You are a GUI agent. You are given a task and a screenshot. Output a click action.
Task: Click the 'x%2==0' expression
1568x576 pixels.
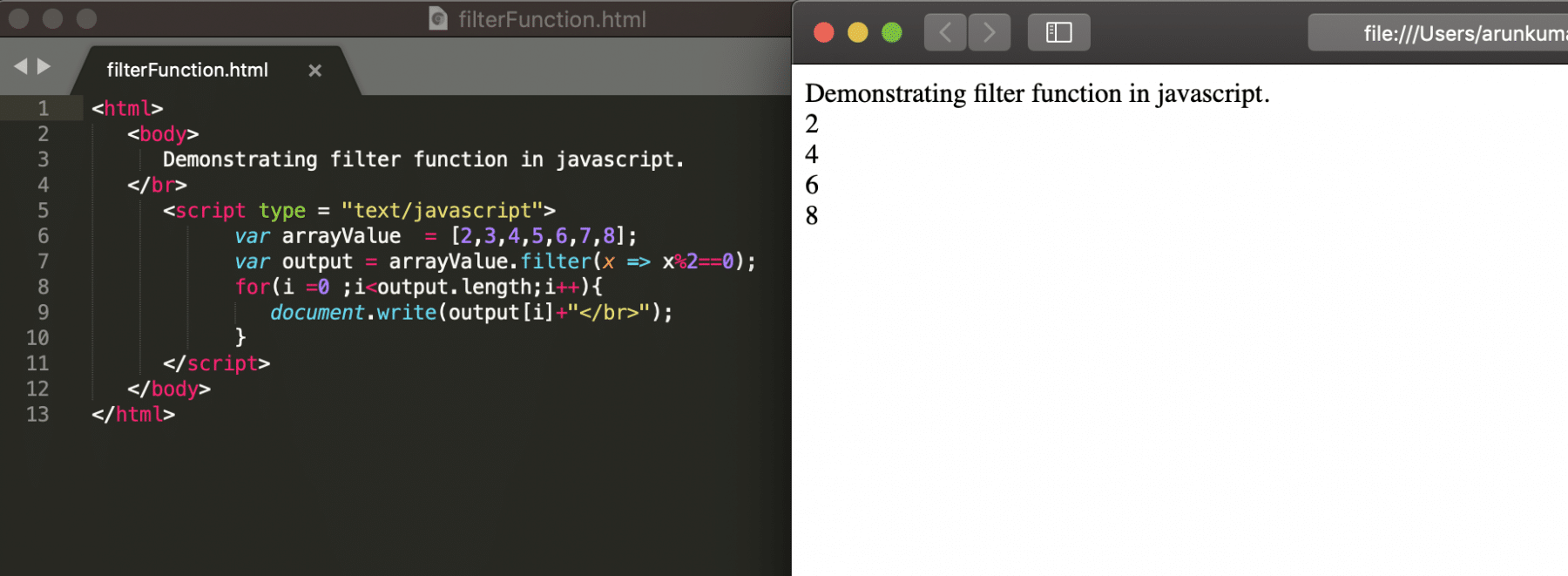[x=698, y=261]
